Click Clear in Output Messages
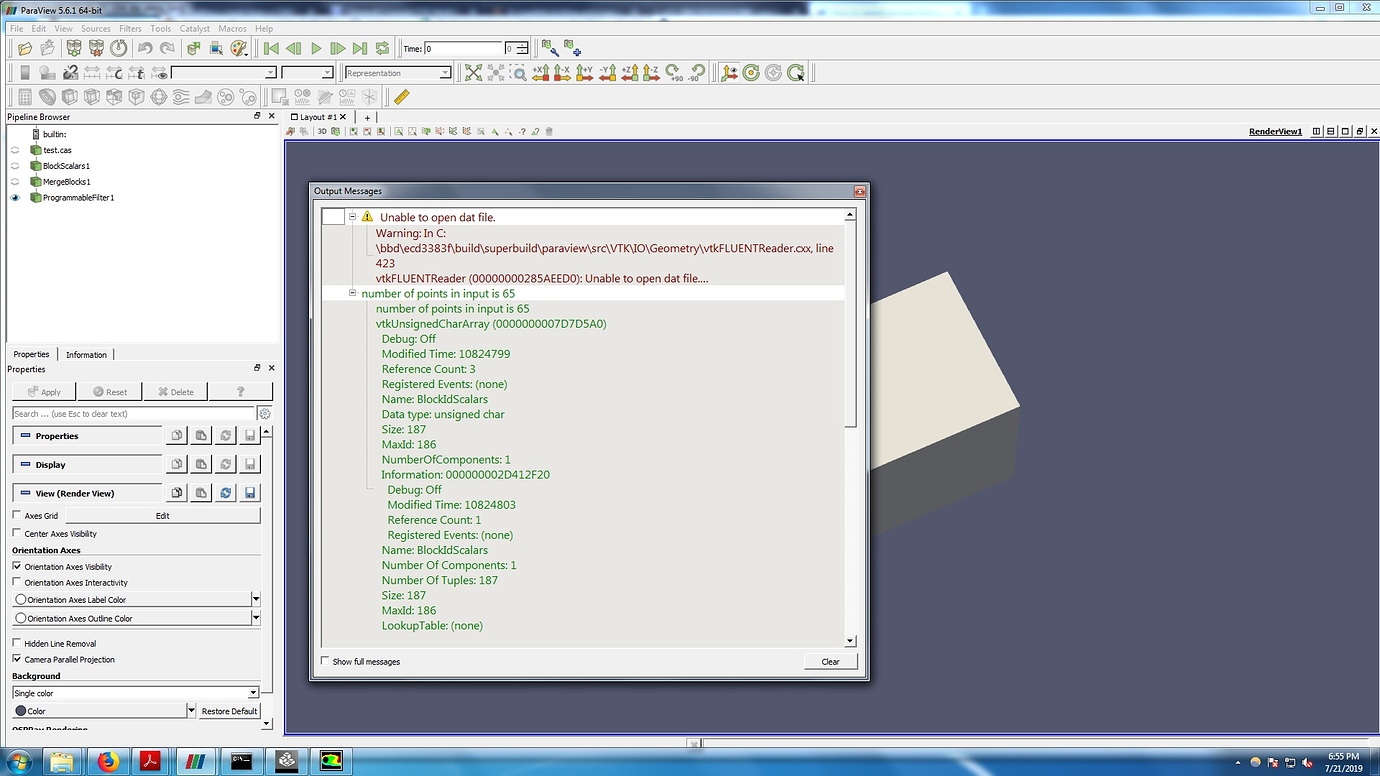Image resolution: width=1380 pixels, height=776 pixels. (831, 662)
